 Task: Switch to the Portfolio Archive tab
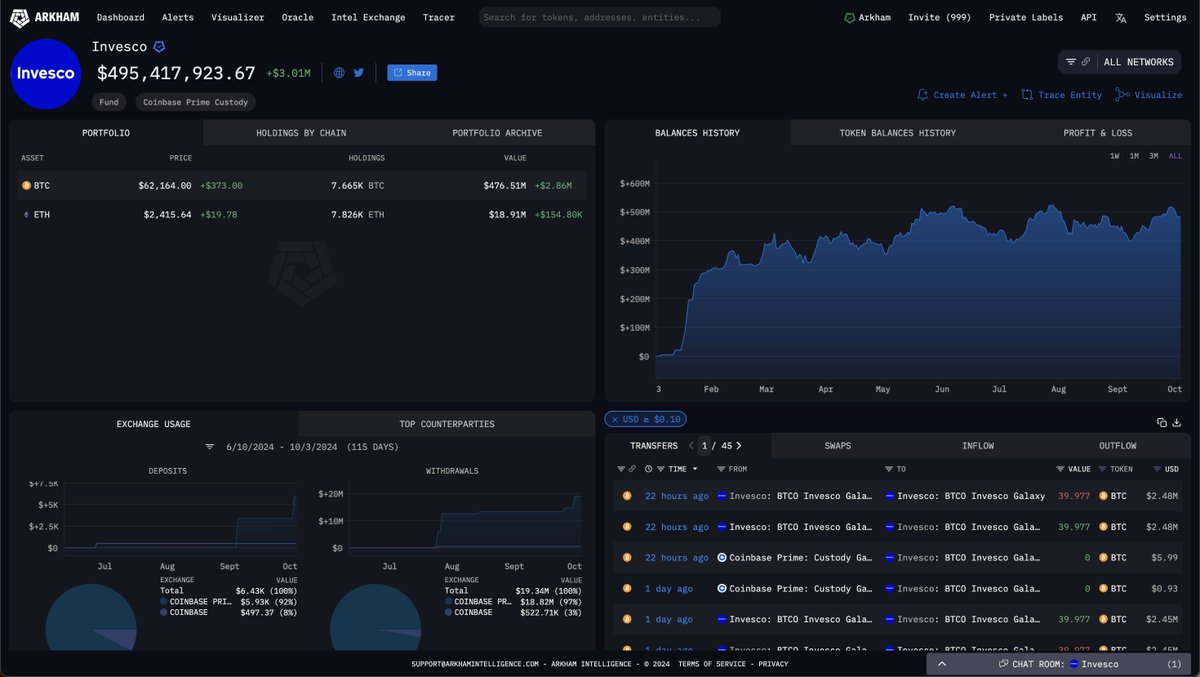point(497,133)
